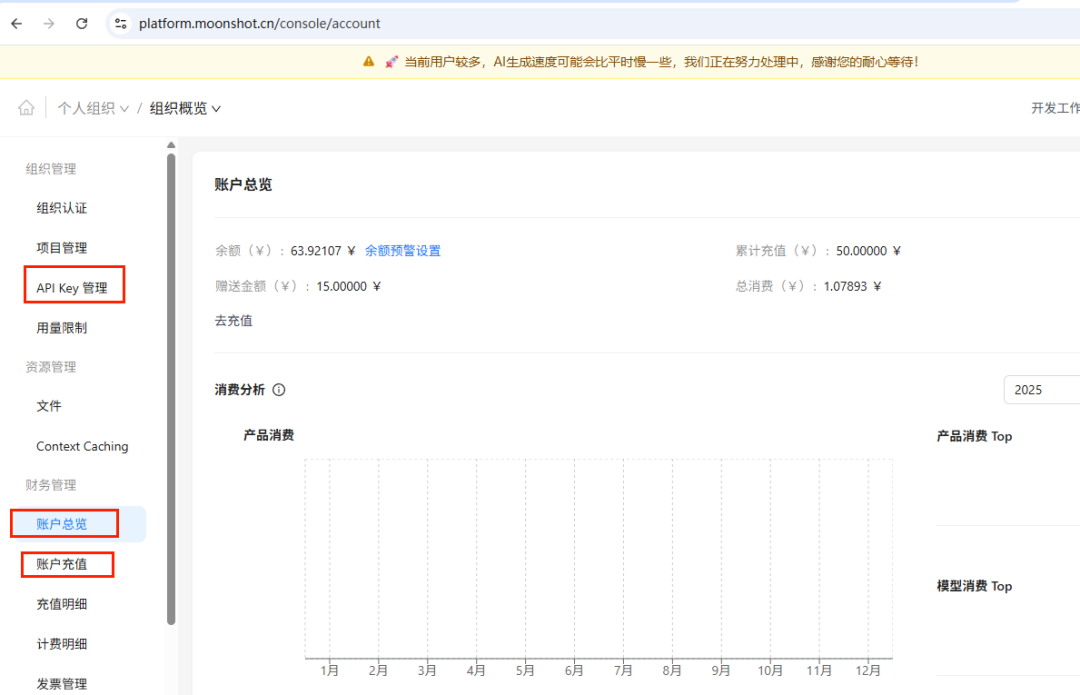Click 开发工作 at top right
The height and width of the screenshot is (695, 1080).
tap(1055, 108)
